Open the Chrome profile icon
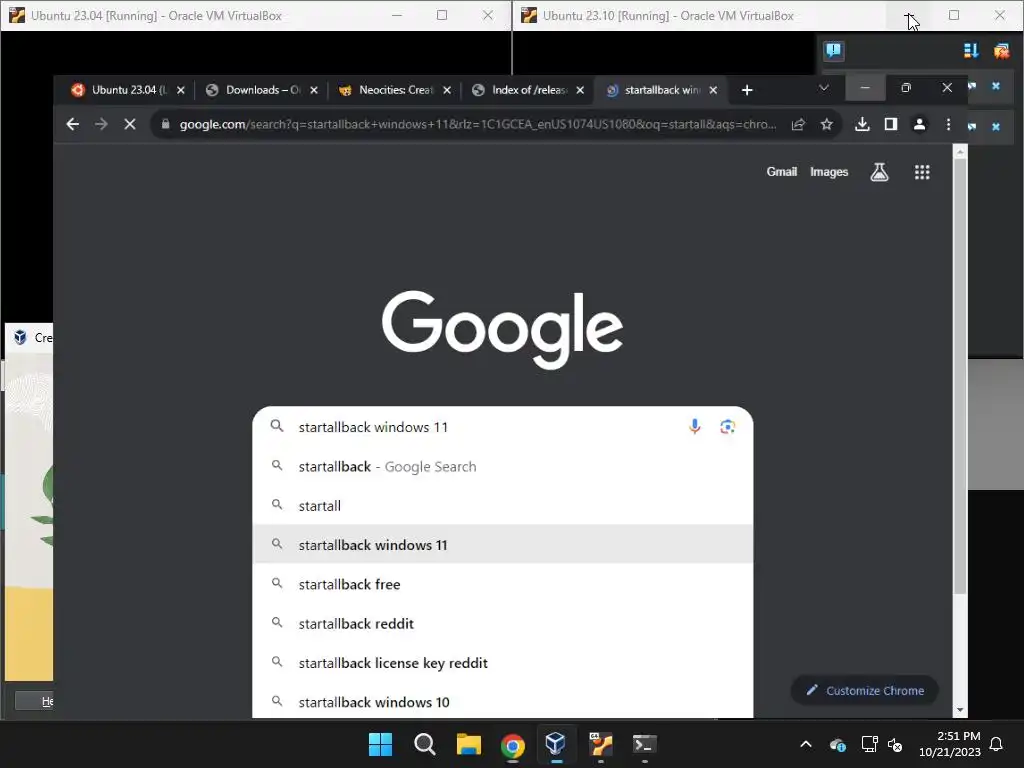This screenshot has height=768, width=1024. [920, 124]
